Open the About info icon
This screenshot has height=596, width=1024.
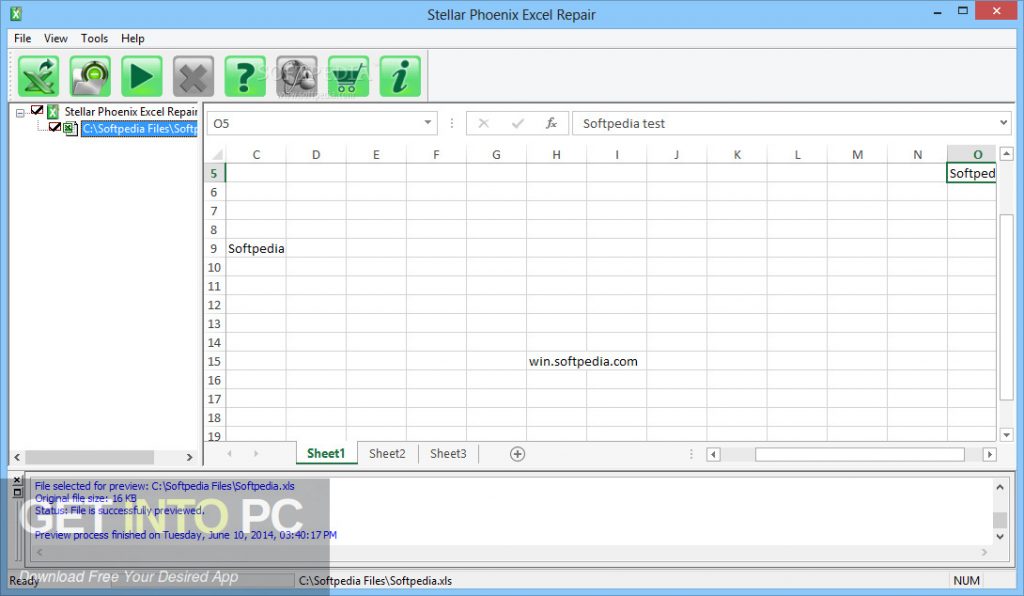[x=400, y=76]
